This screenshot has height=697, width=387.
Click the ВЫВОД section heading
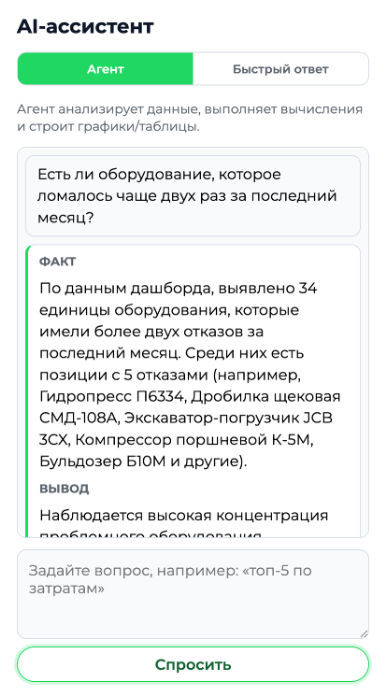[64, 488]
